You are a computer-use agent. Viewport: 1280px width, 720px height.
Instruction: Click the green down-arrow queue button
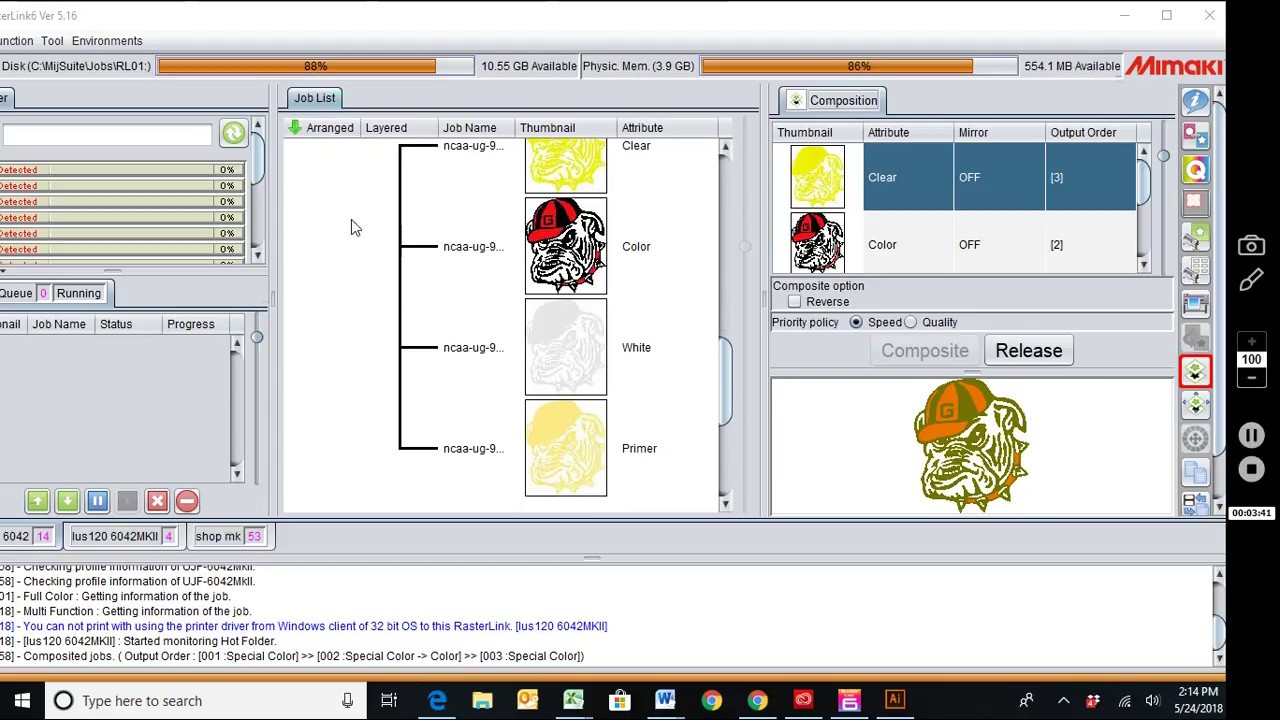click(67, 501)
